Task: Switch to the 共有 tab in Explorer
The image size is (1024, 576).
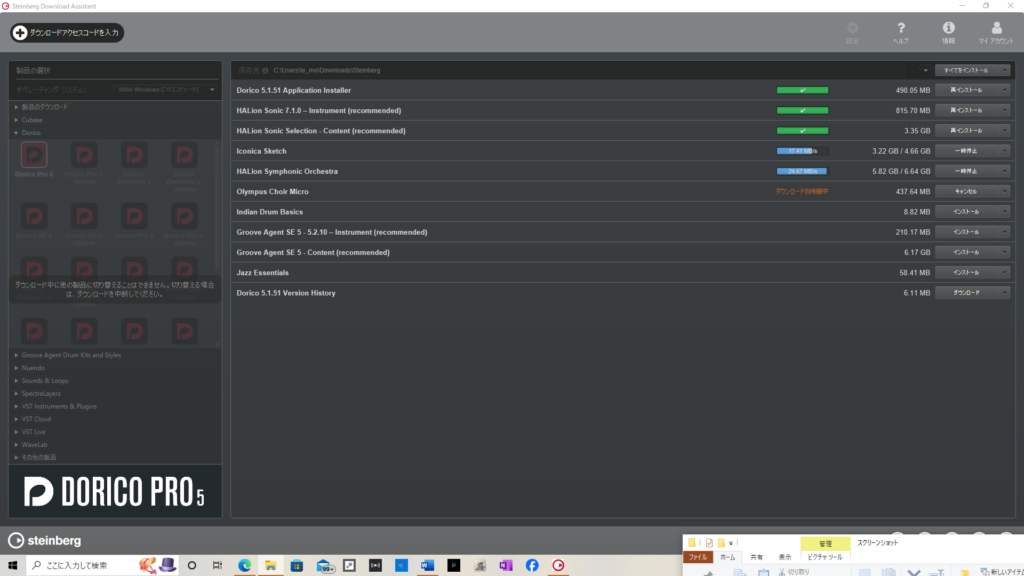Action: coord(756,557)
